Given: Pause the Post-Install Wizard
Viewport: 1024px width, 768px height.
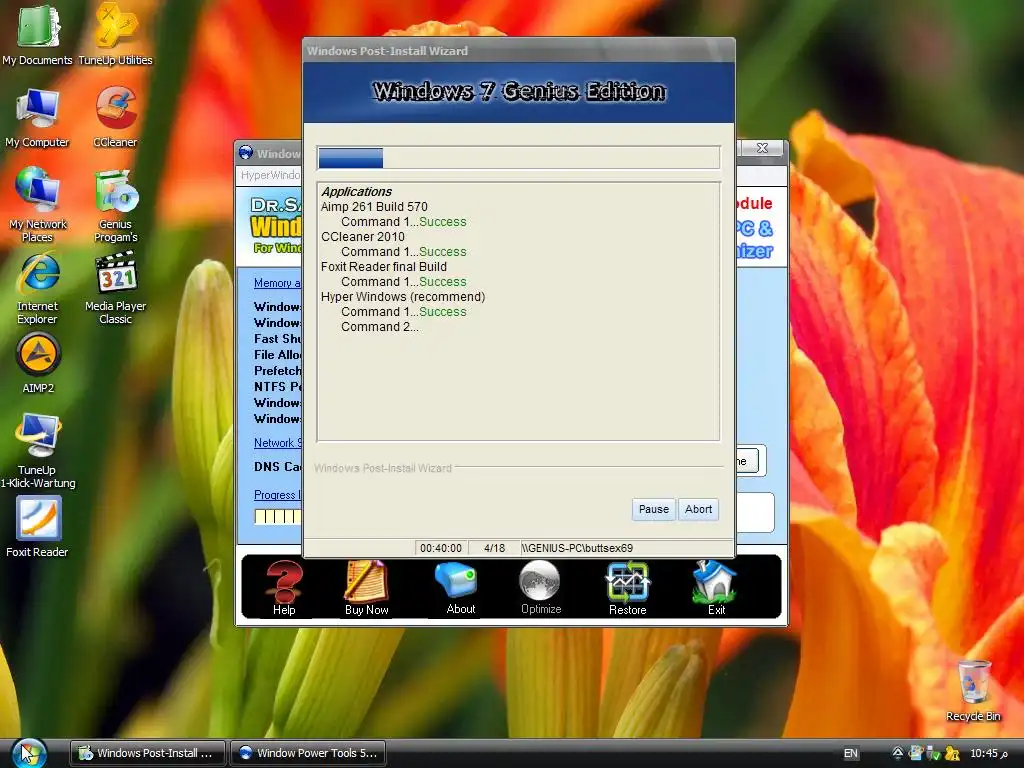Looking at the screenshot, I should 653,509.
